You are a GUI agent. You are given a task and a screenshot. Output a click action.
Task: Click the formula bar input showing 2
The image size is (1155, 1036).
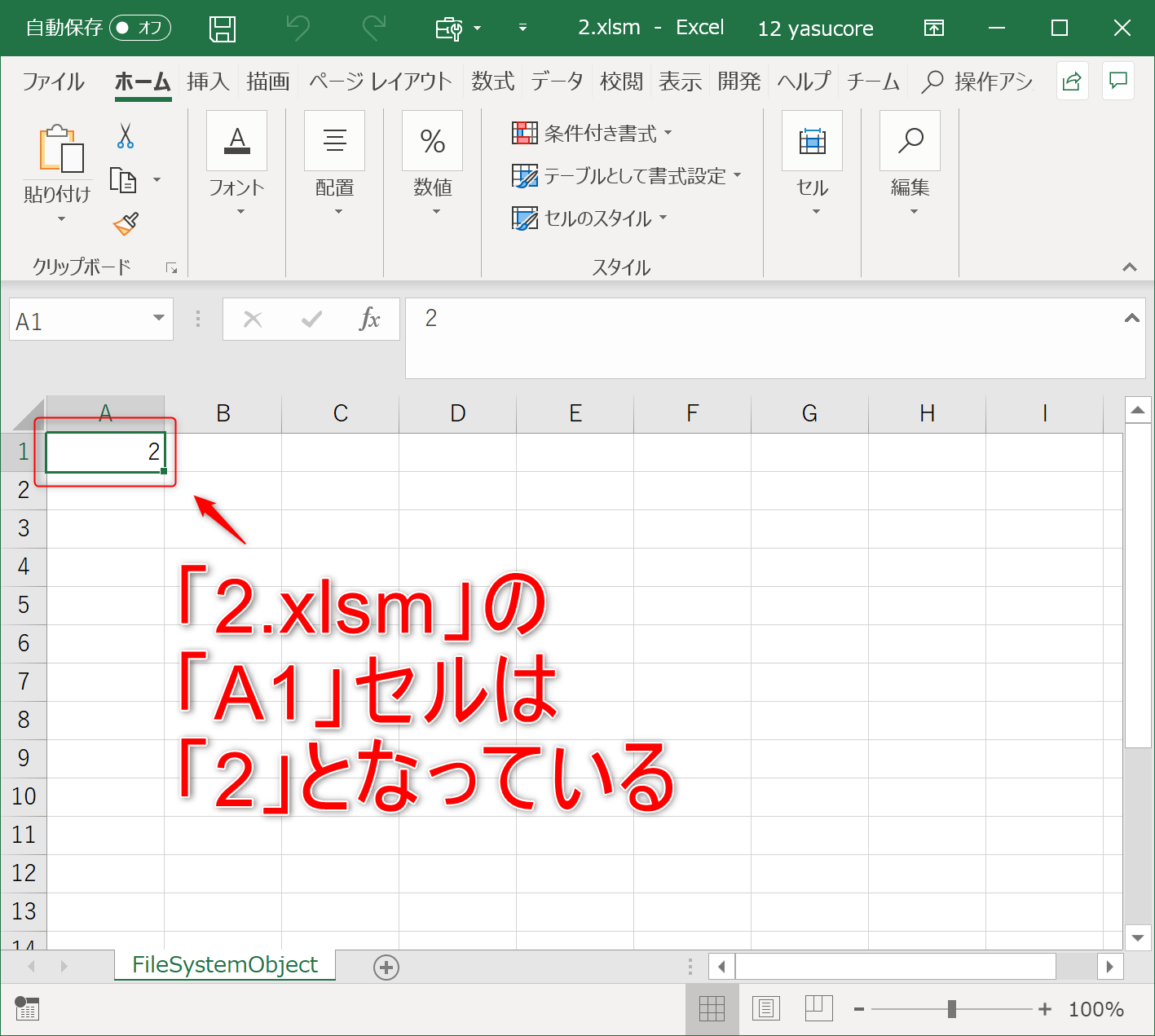(762, 338)
